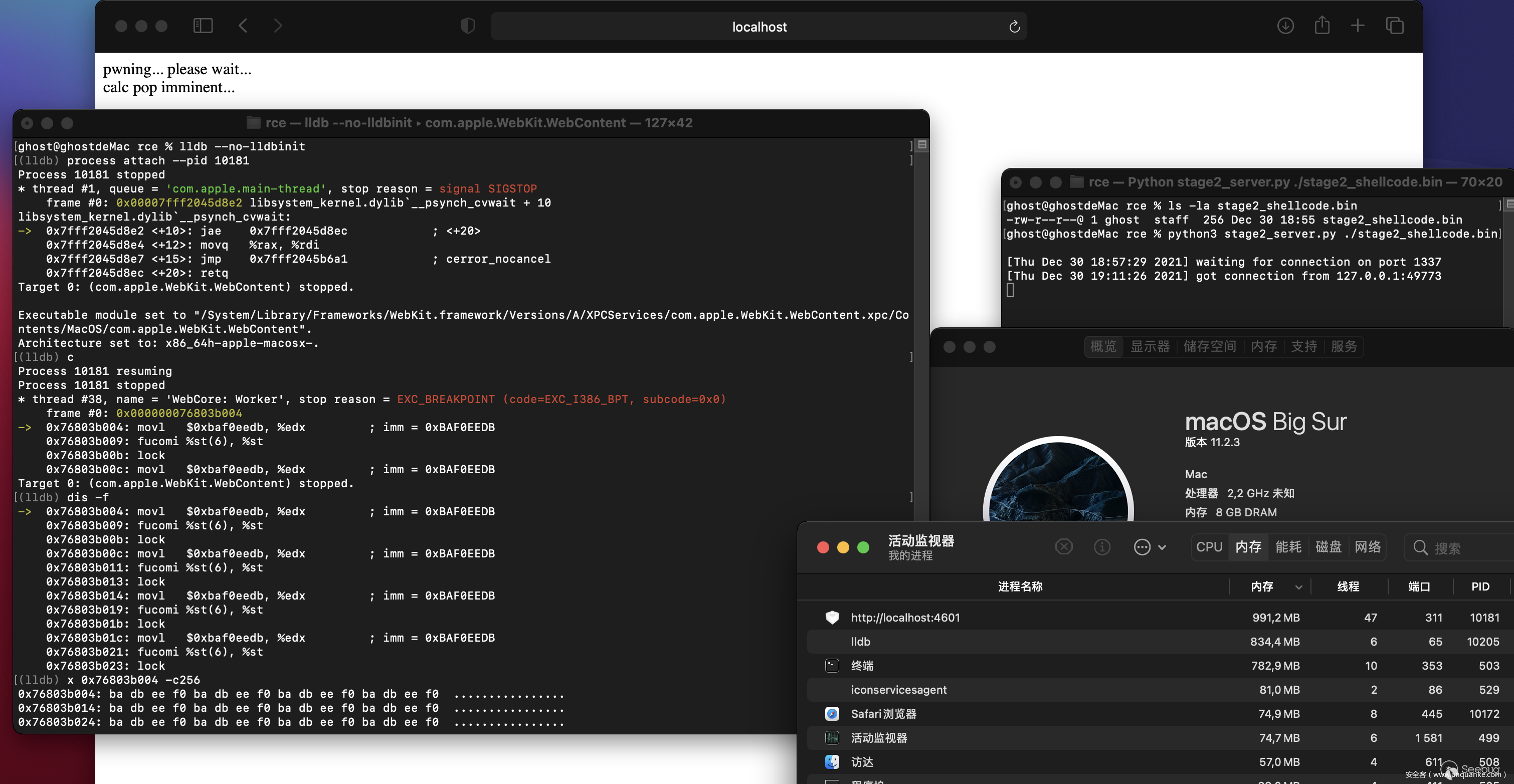This screenshot has height=784, width=1514.
Task: Click Safari privacy shield icon
Action: coord(468,26)
